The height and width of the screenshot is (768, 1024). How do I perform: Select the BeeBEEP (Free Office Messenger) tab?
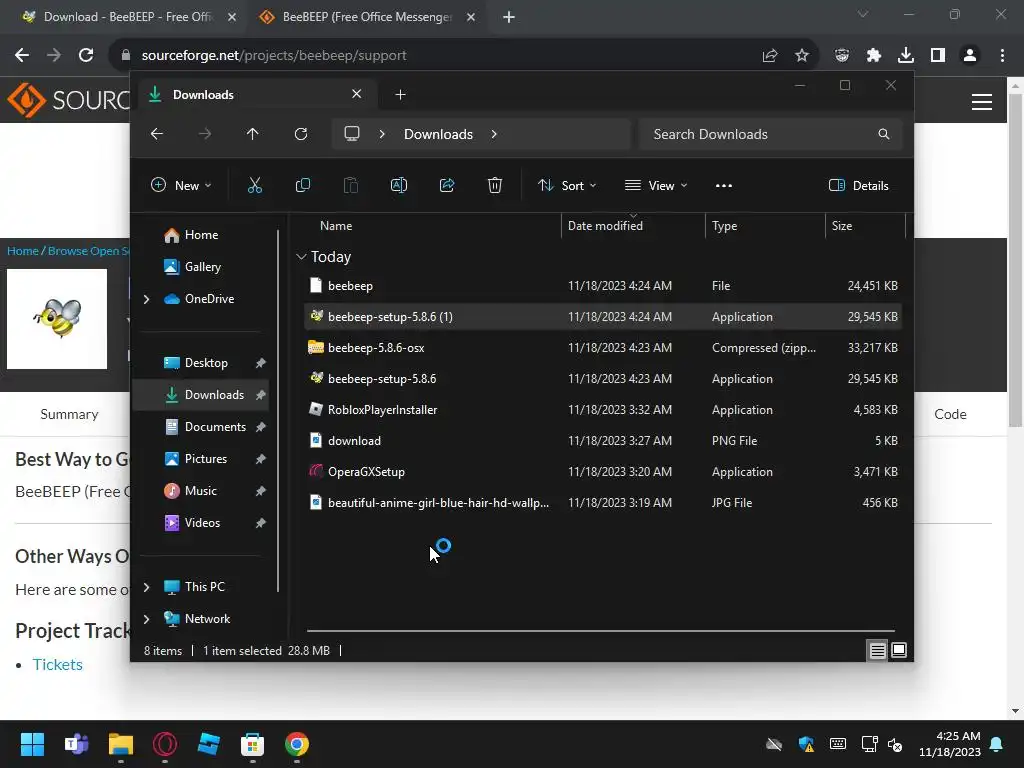(x=366, y=17)
